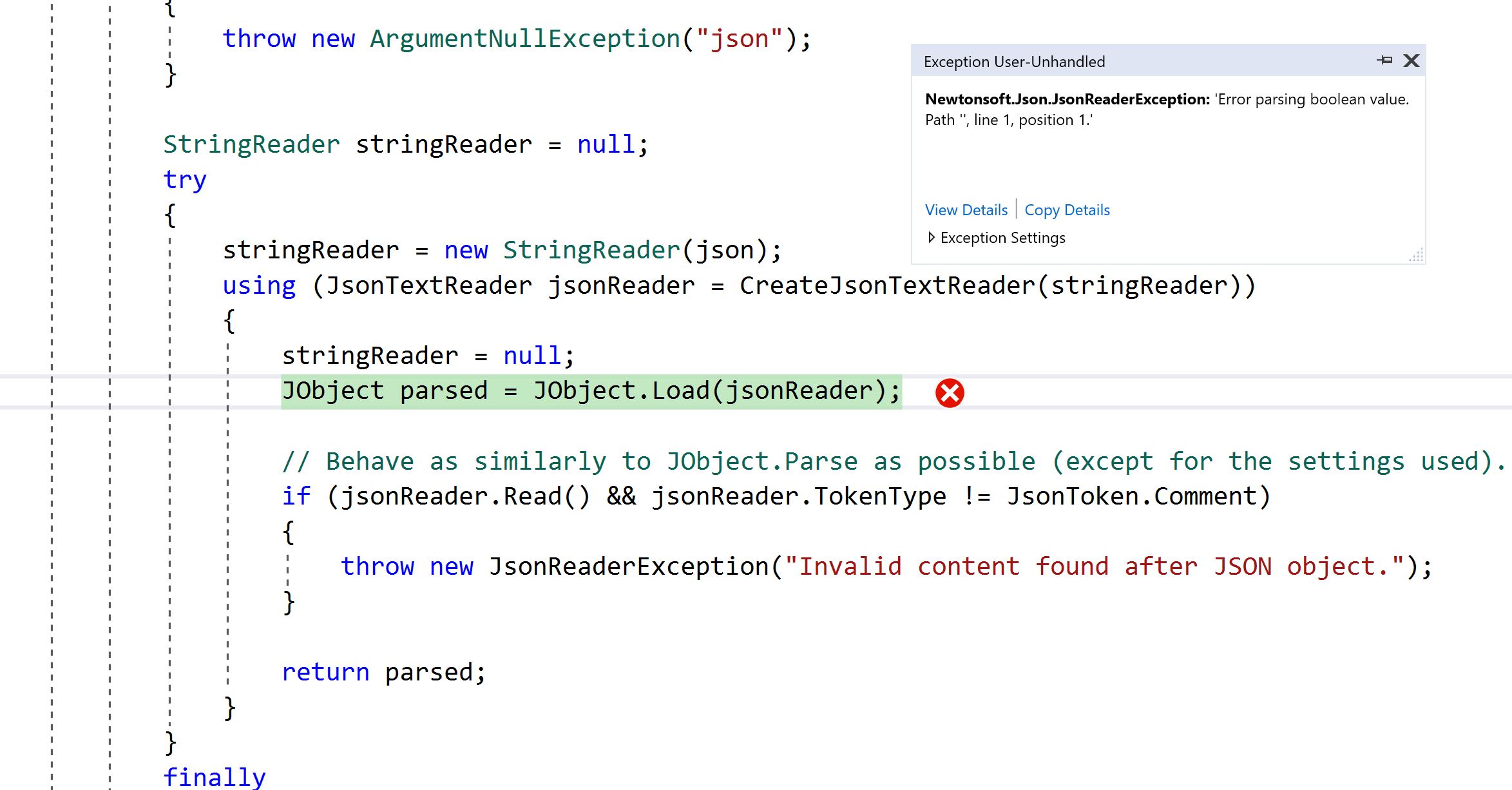Click the try keyword
The width and height of the screenshot is (1512, 790).
click(184, 178)
